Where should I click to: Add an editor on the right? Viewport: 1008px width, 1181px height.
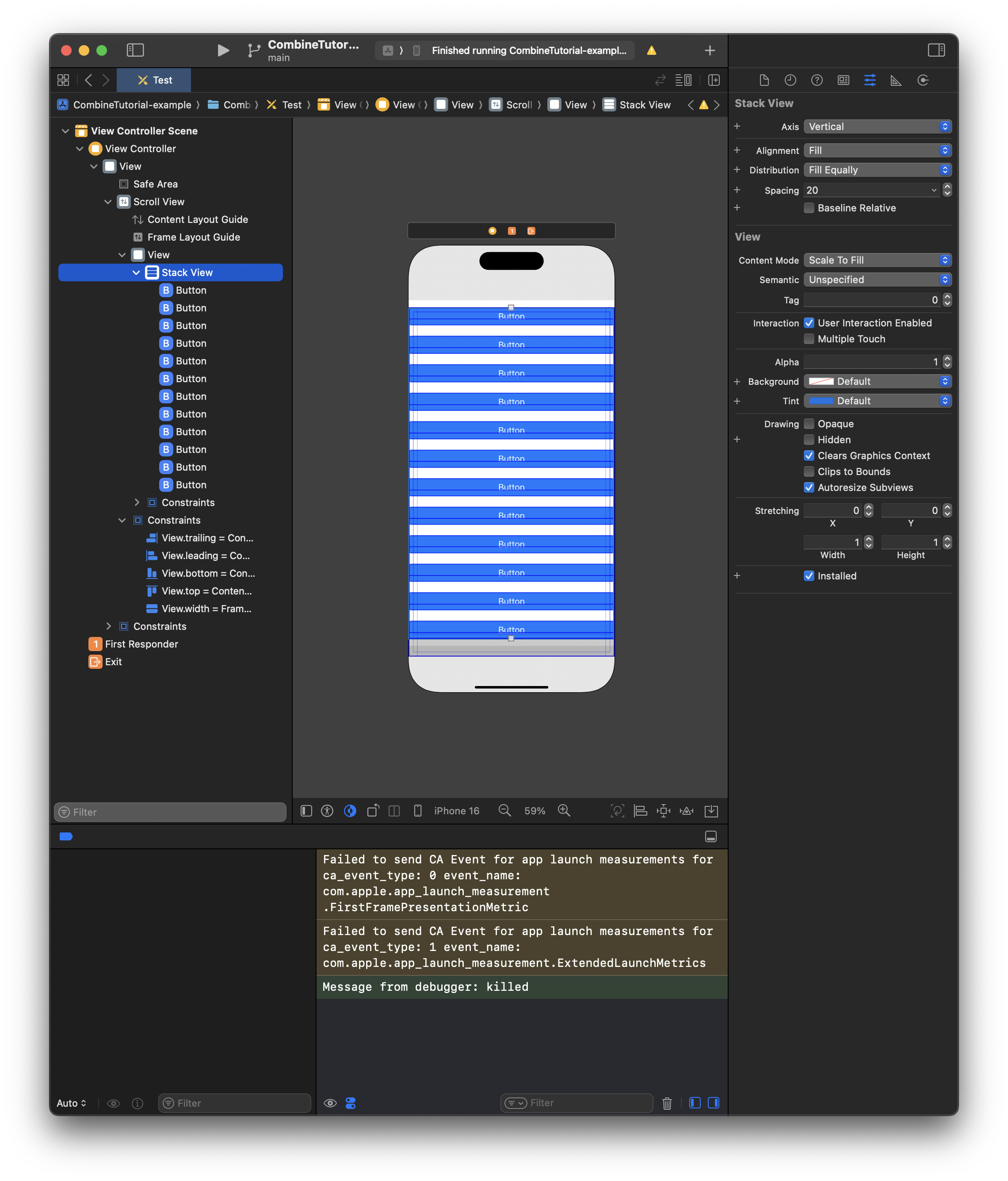[714, 81]
